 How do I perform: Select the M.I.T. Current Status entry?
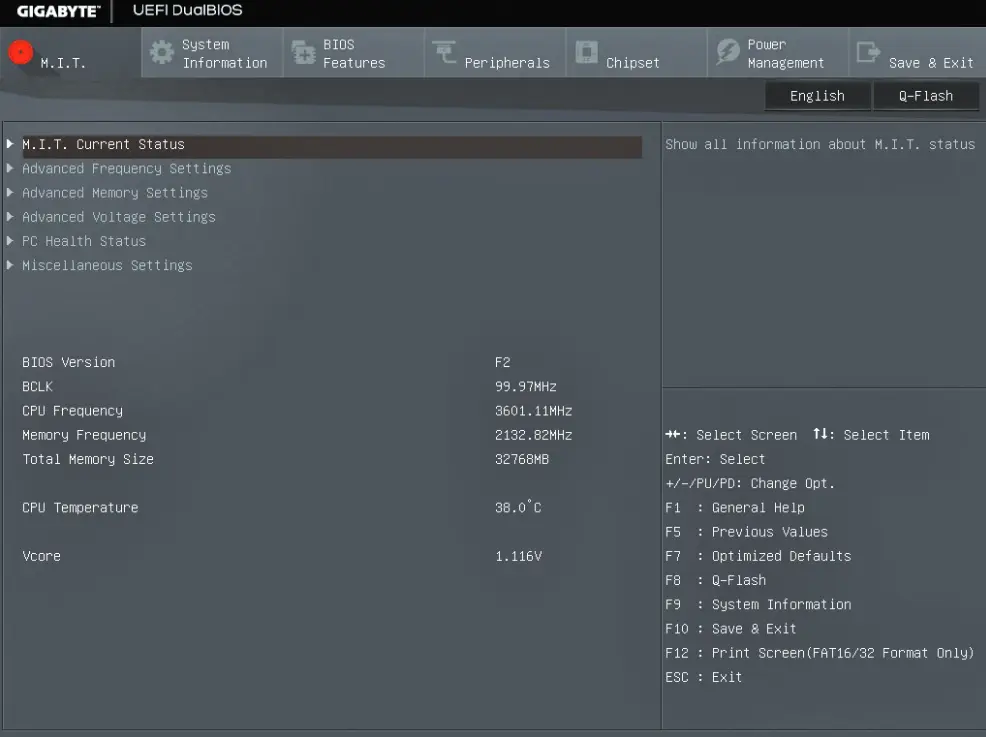(x=103, y=144)
